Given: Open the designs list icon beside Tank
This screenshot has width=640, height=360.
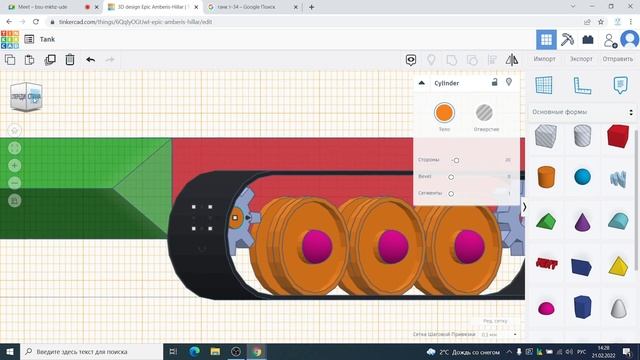Looking at the screenshot, I should (29, 39).
